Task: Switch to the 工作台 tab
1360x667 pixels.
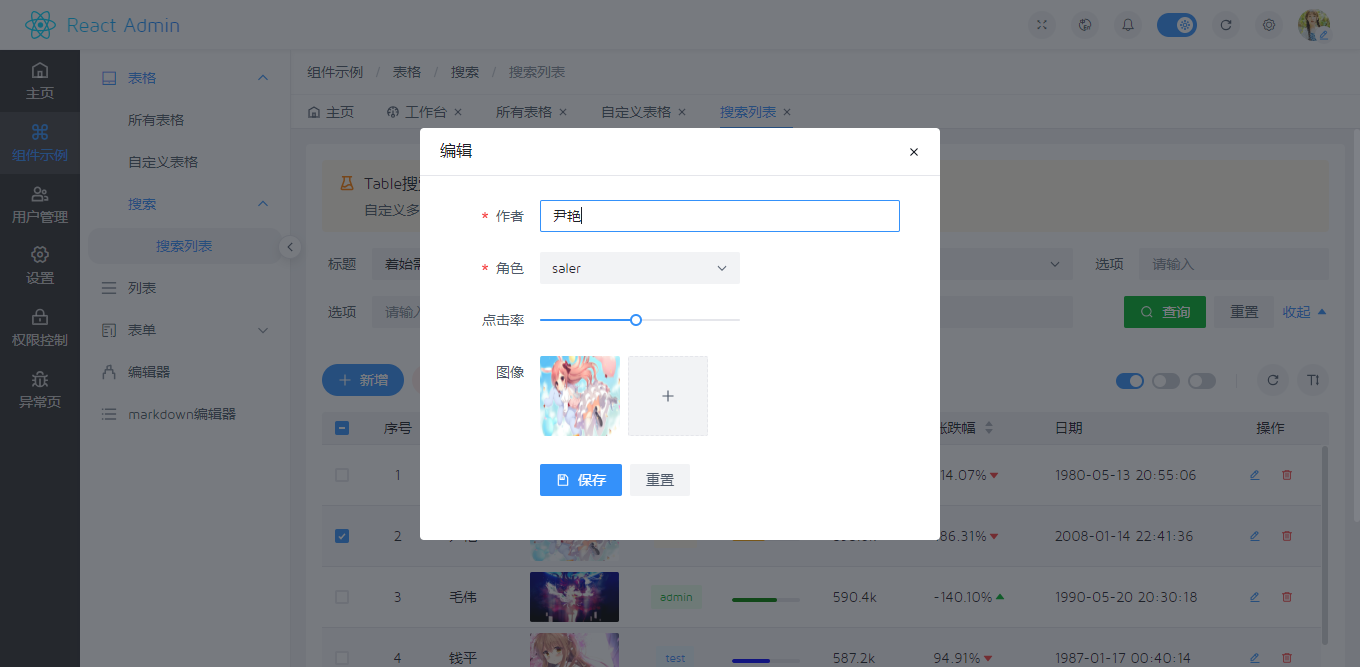Action: tap(424, 112)
